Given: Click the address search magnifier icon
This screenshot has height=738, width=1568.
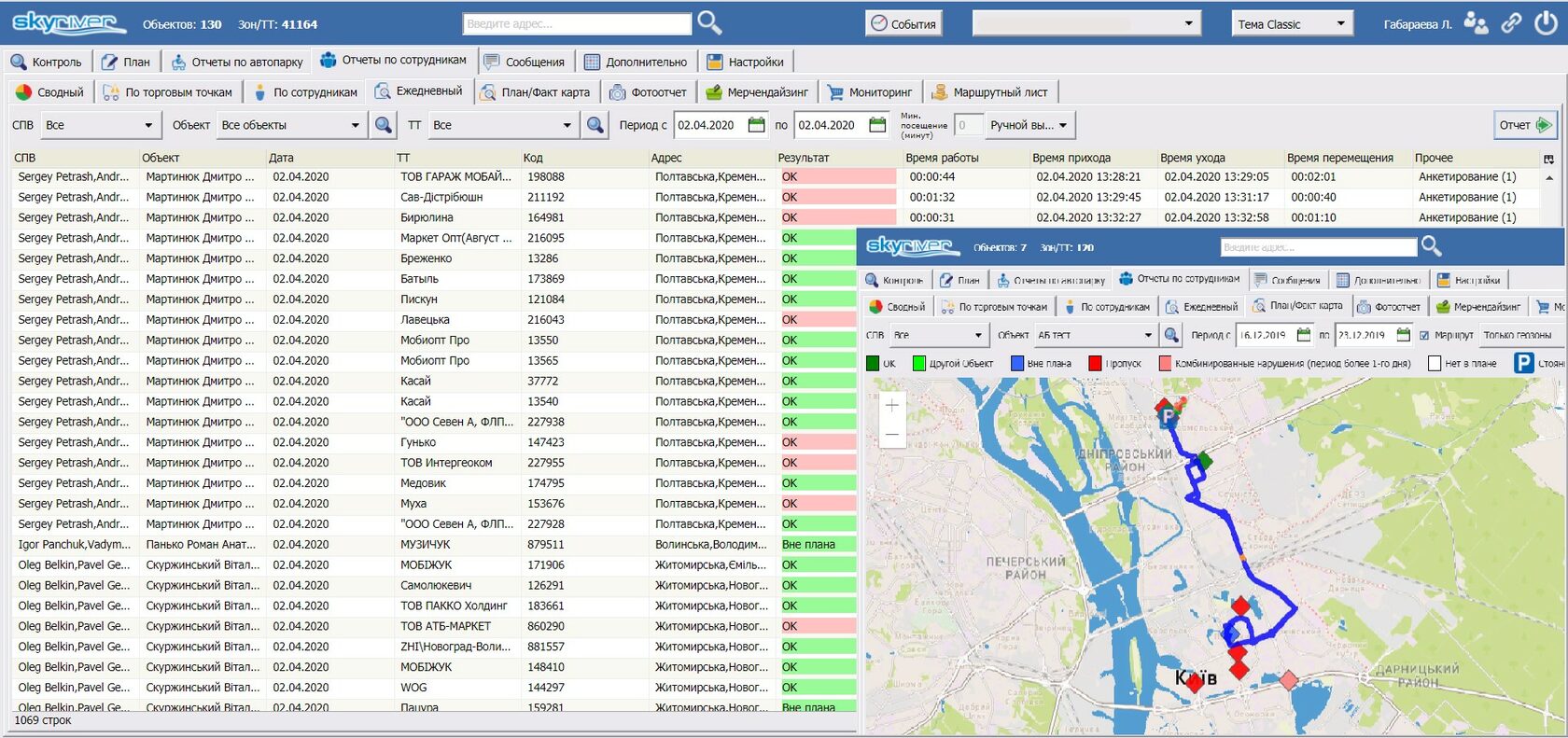Looking at the screenshot, I should click(709, 22).
